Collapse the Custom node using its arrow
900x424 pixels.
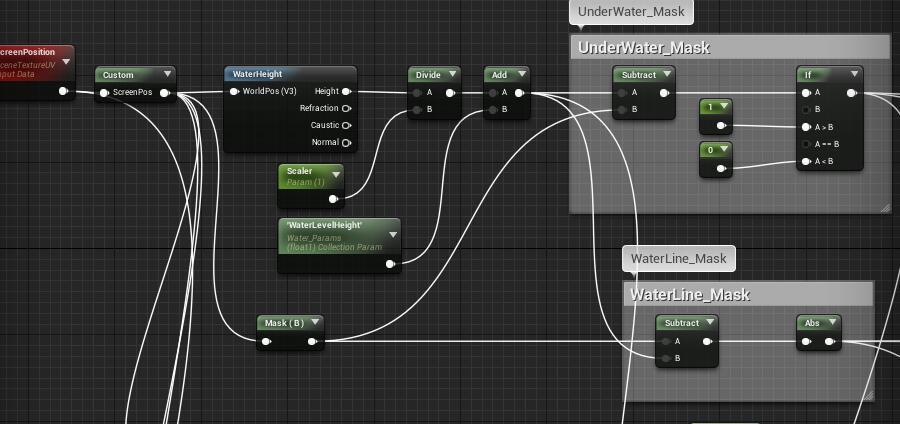point(167,74)
